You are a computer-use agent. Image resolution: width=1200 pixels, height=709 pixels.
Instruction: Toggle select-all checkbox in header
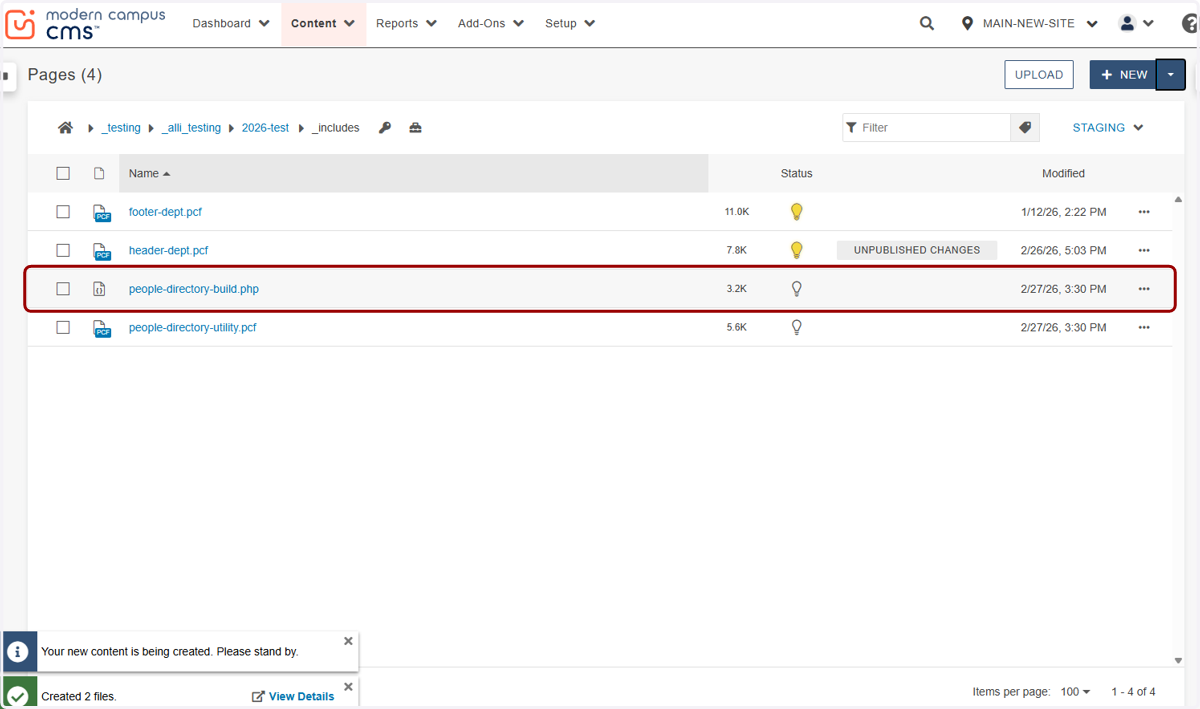pos(63,173)
